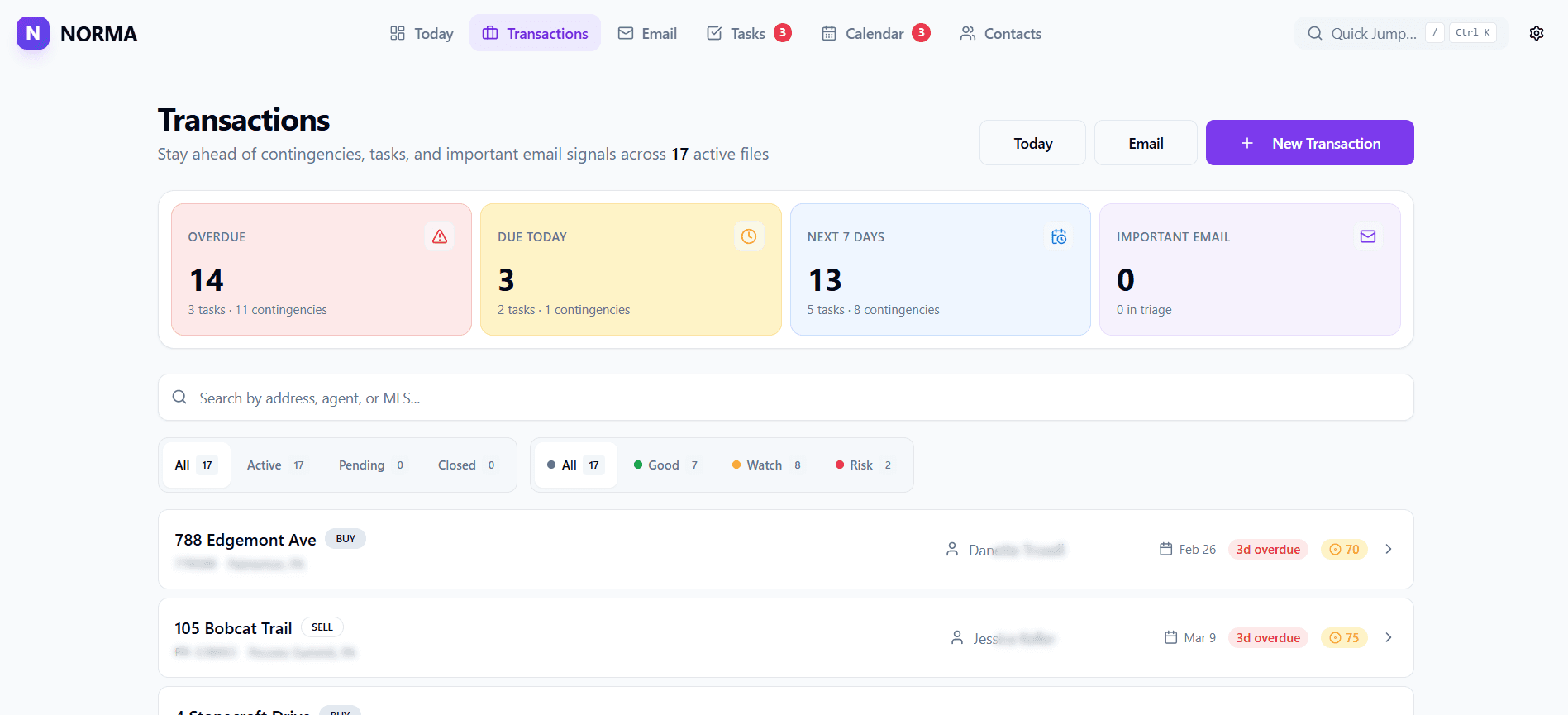The height and width of the screenshot is (715, 1568).
Task: Click the score 75 badge on Bobcat Trail
Action: click(x=1344, y=638)
